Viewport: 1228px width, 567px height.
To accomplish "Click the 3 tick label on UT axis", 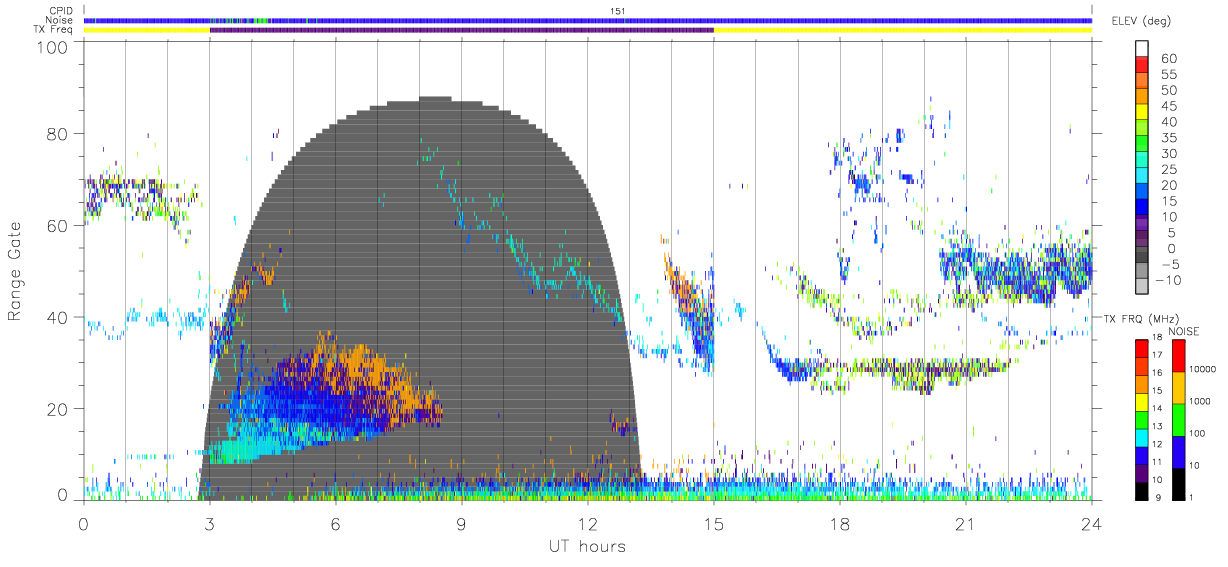I will [210, 523].
